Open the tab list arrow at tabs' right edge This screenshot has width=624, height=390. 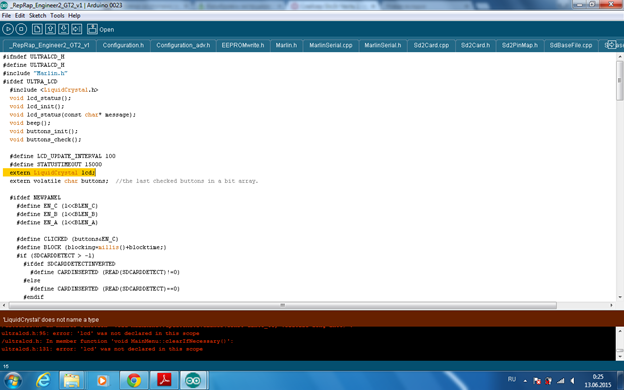click(x=611, y=44)
